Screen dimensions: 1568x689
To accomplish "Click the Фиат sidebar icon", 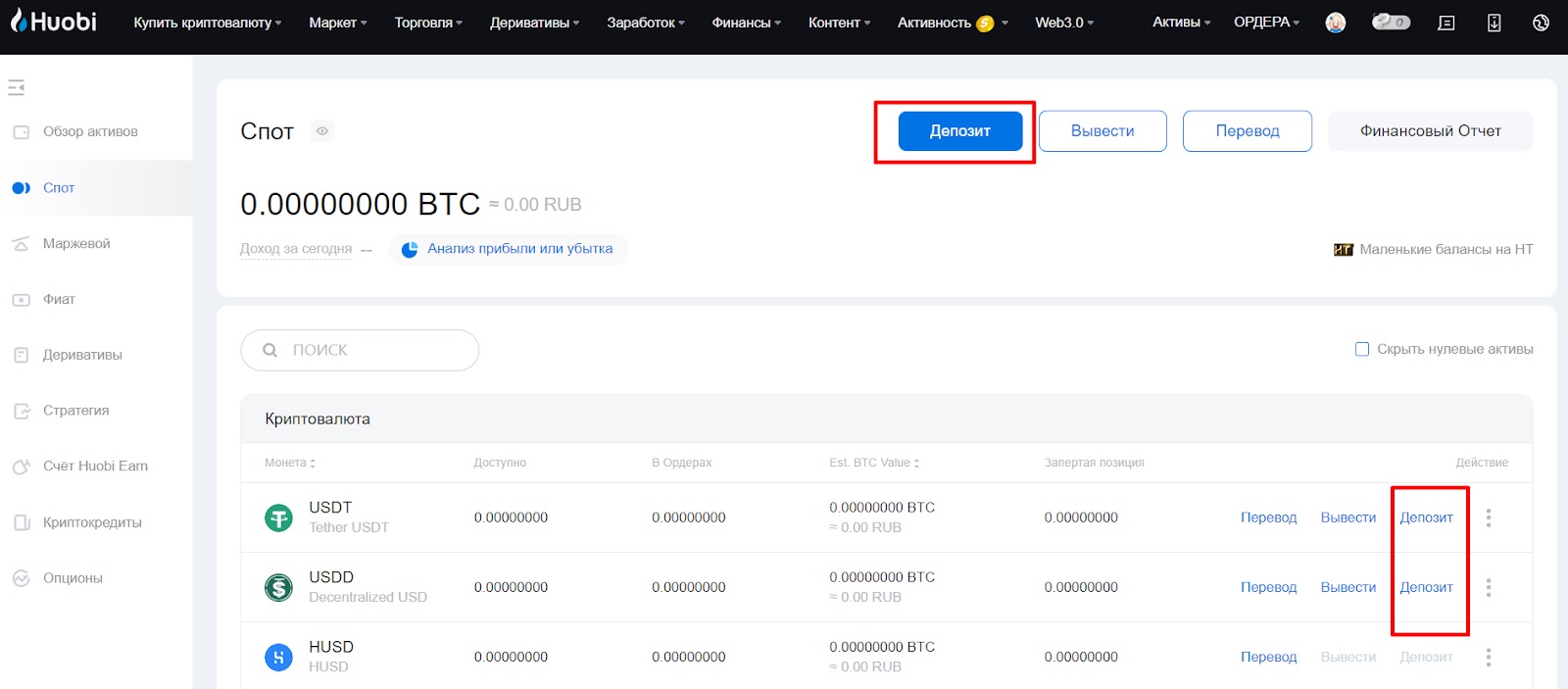I will coord(21,300).
